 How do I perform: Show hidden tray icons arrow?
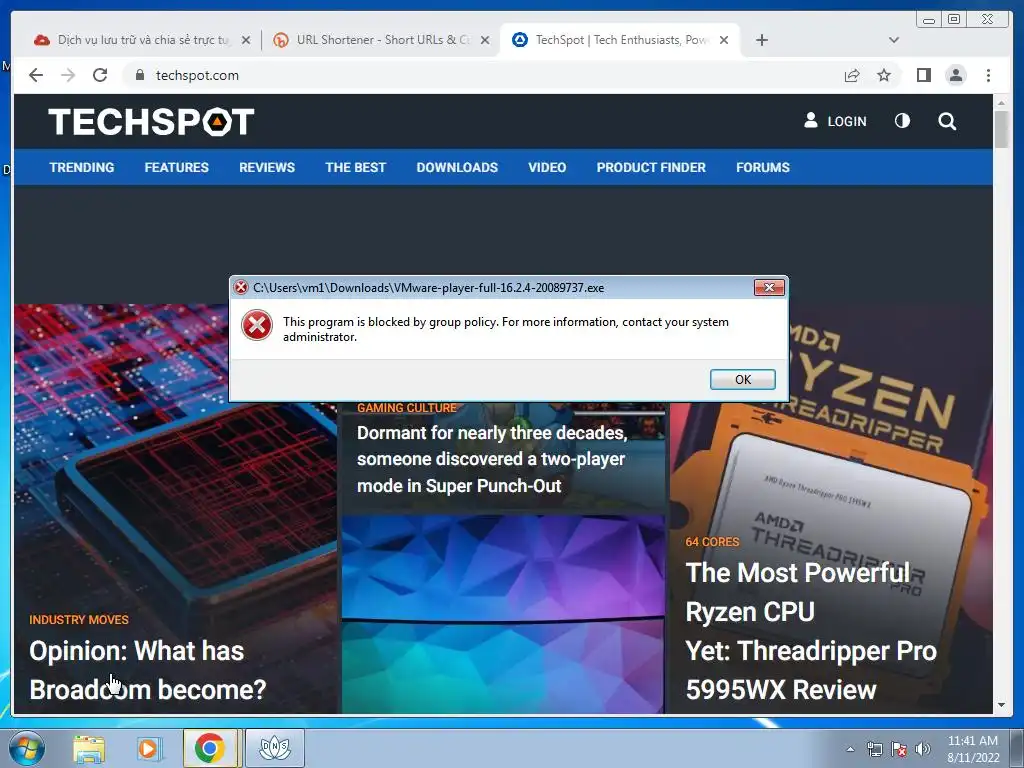click(x=850, y=749)
